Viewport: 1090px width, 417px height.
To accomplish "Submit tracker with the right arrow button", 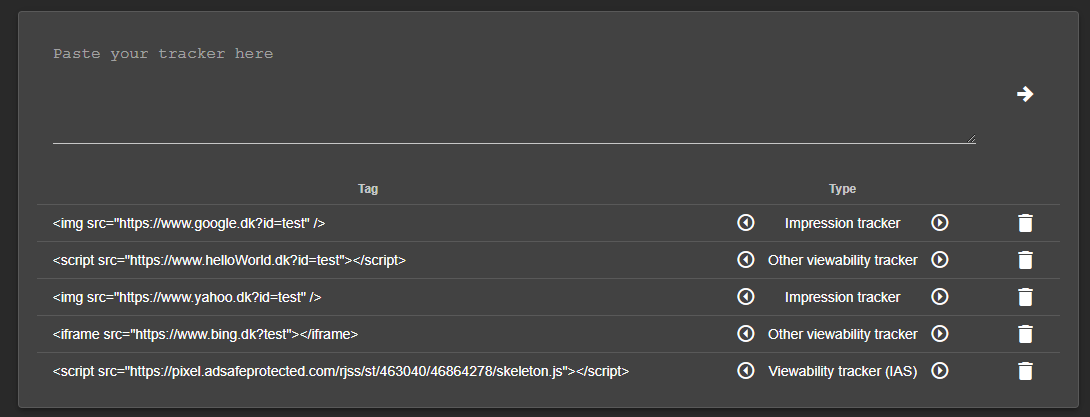I will (x=1025, y=95).
